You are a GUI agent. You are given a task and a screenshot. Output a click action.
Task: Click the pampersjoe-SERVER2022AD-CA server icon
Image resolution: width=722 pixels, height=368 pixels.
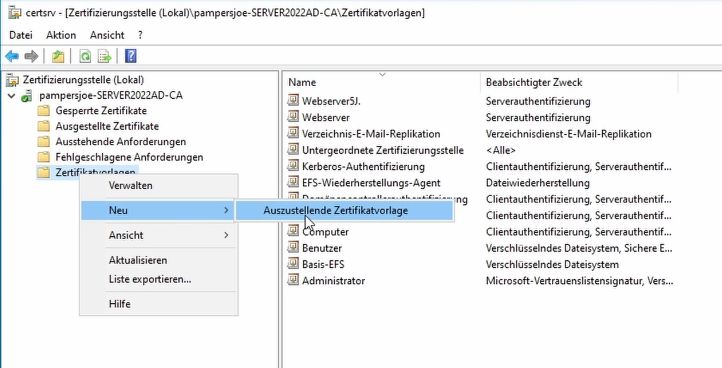coord(28,96)
